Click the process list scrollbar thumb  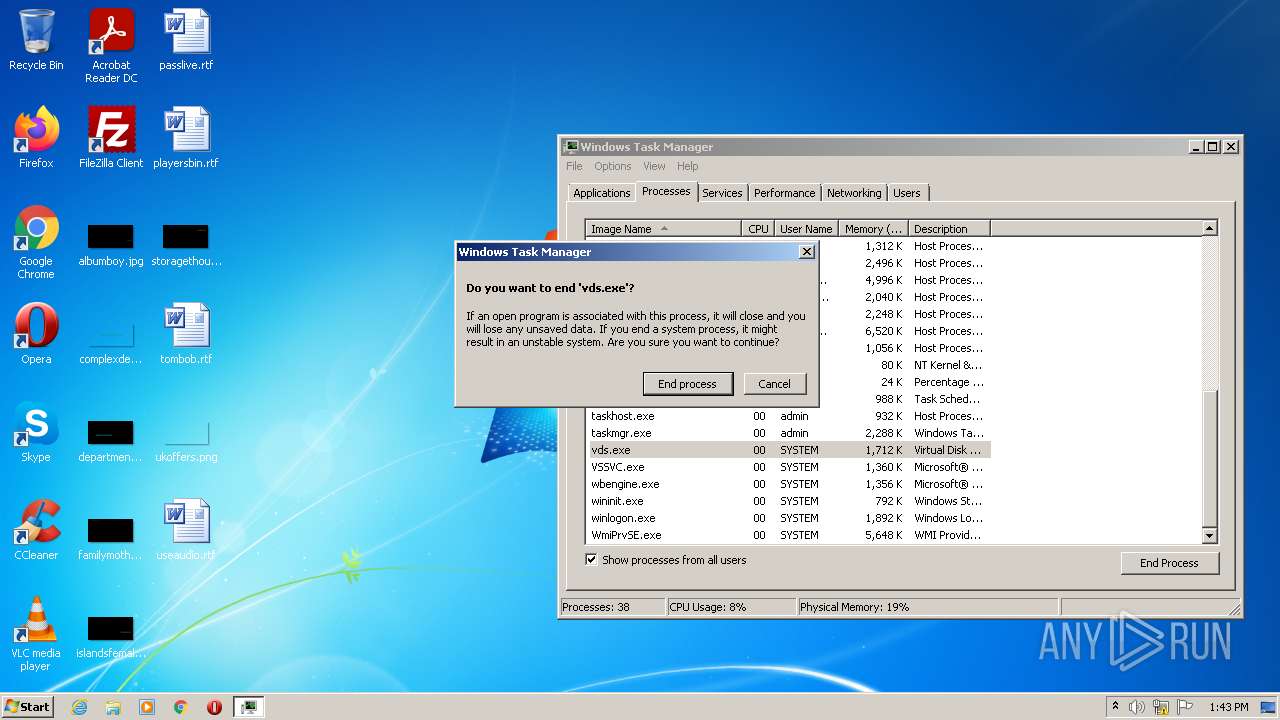click(1209, 457)
